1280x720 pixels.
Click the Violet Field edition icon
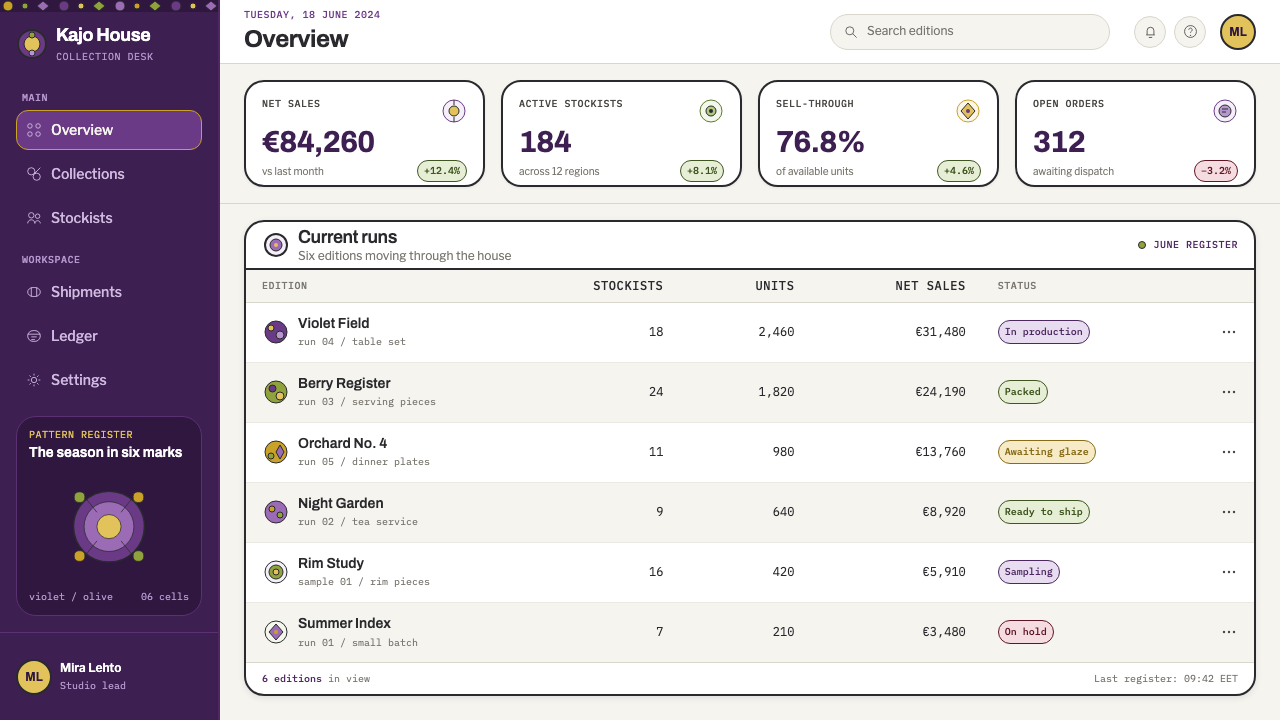(x=276, y=332)
